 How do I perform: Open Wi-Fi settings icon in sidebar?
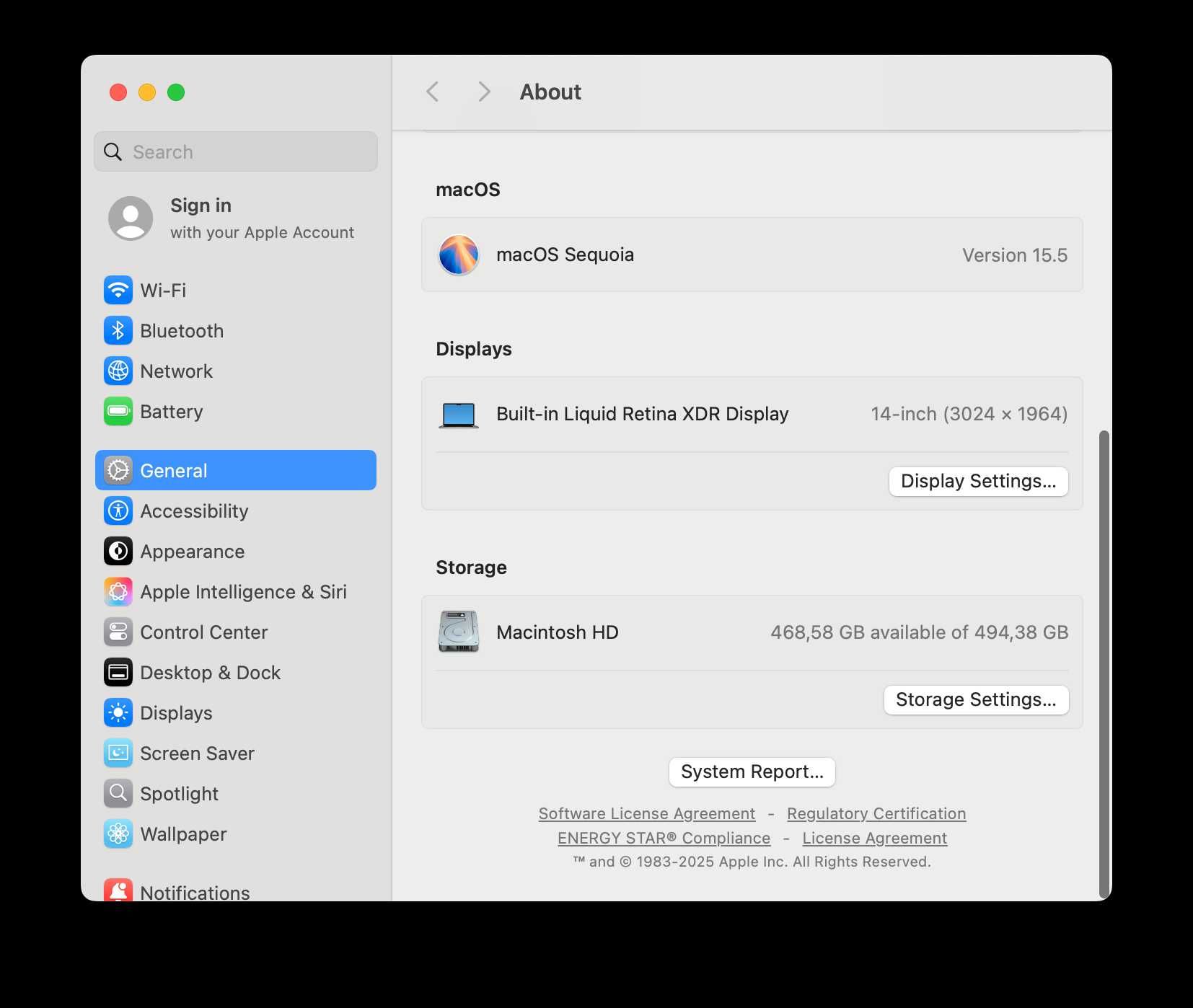118,291
